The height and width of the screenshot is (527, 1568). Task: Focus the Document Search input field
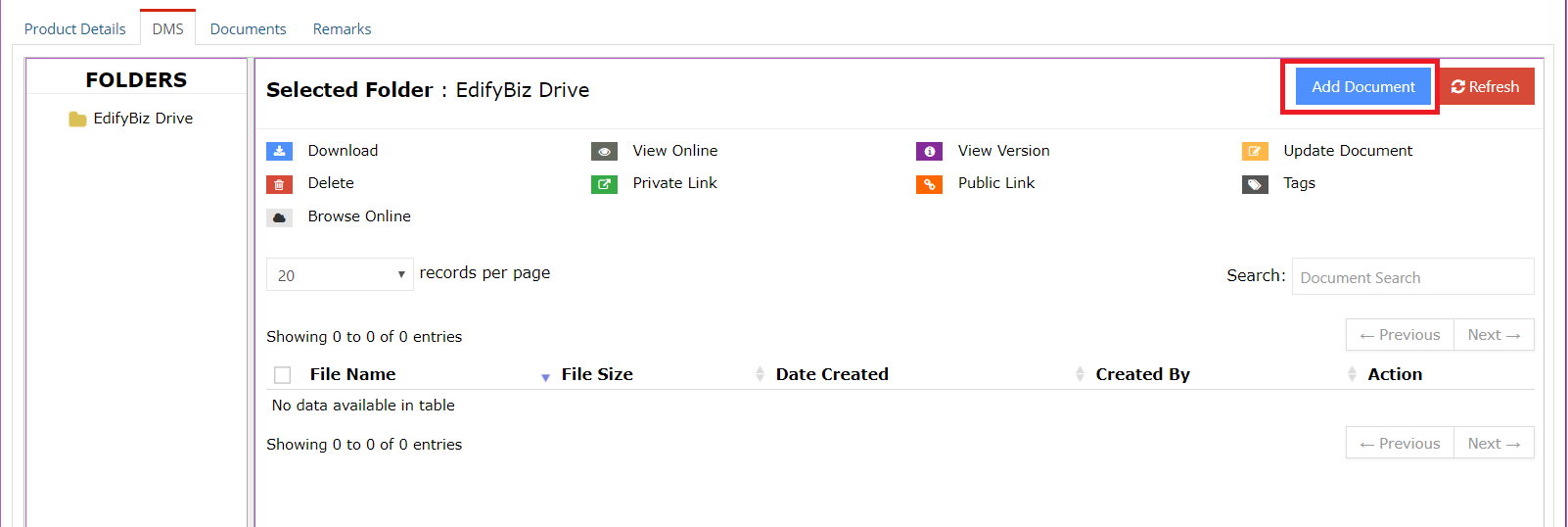click(1412, 277)
